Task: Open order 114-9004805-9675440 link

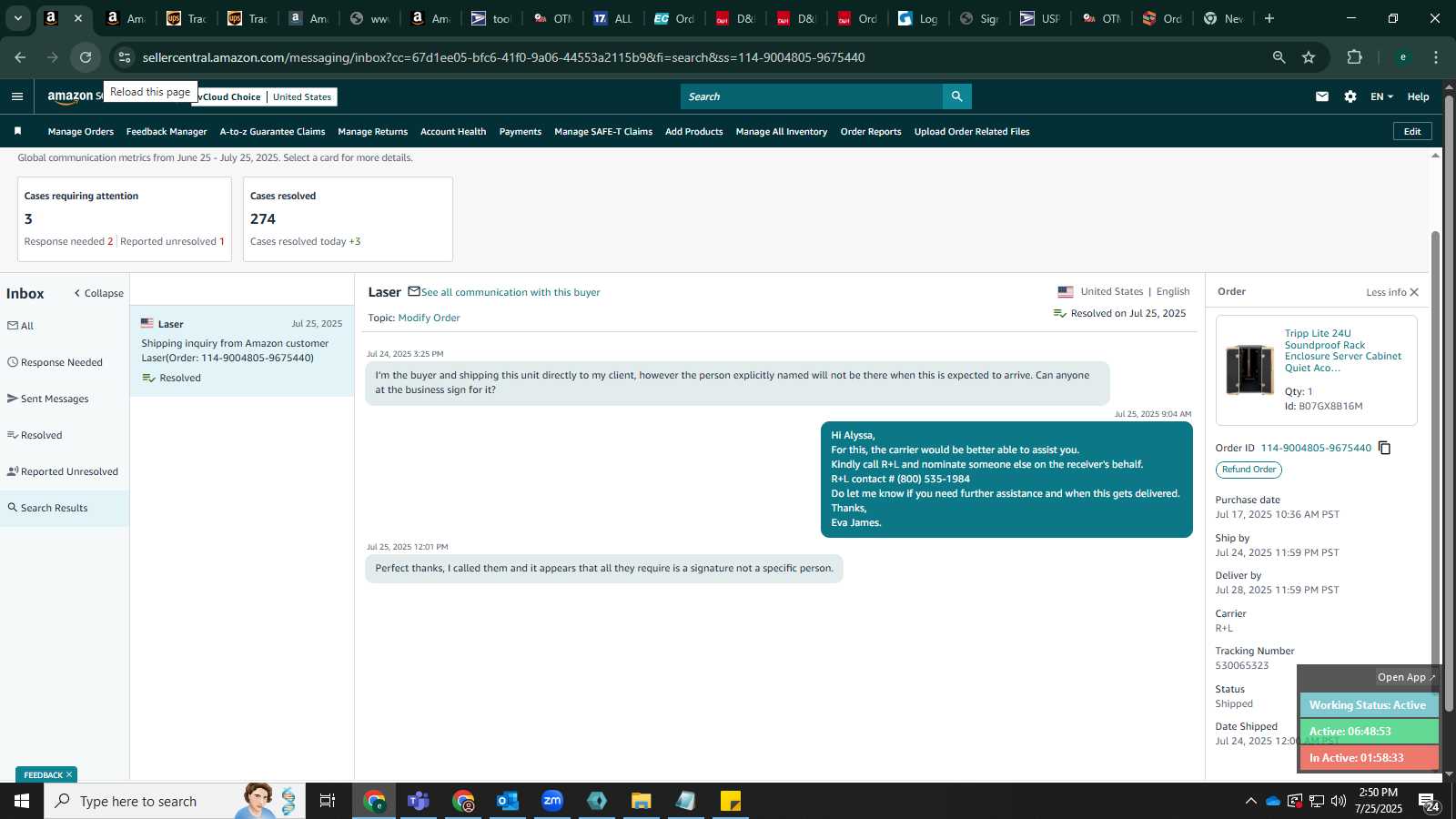Action: pos(1316,448)
